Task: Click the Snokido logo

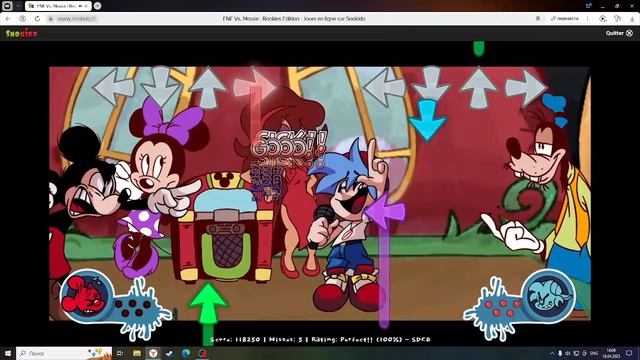Action: click(21, 33)
